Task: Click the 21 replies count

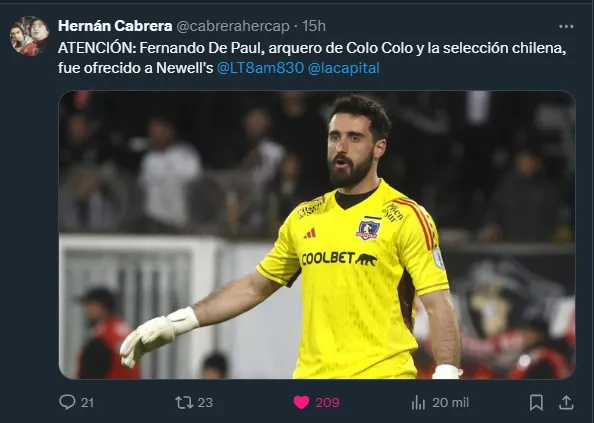Action: [x=87, y=402]
